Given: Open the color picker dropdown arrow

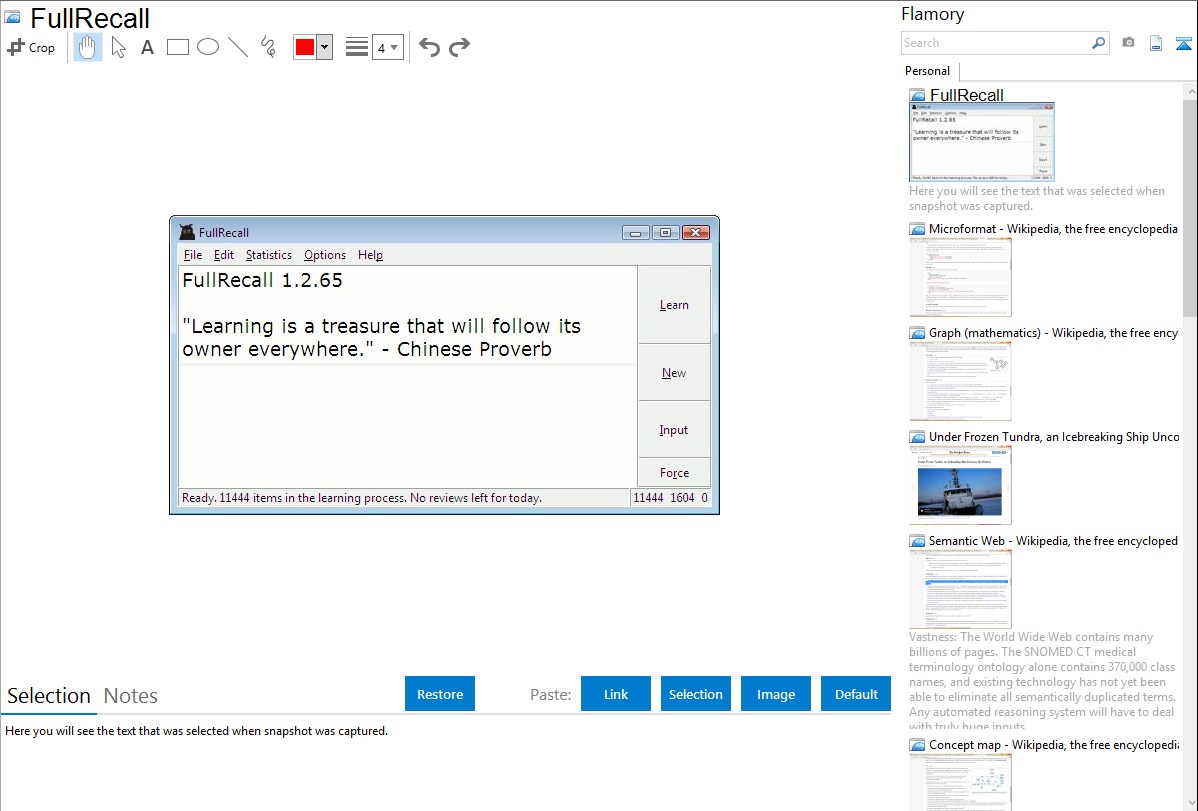Looking at the screenshot, I should (324, 47).
